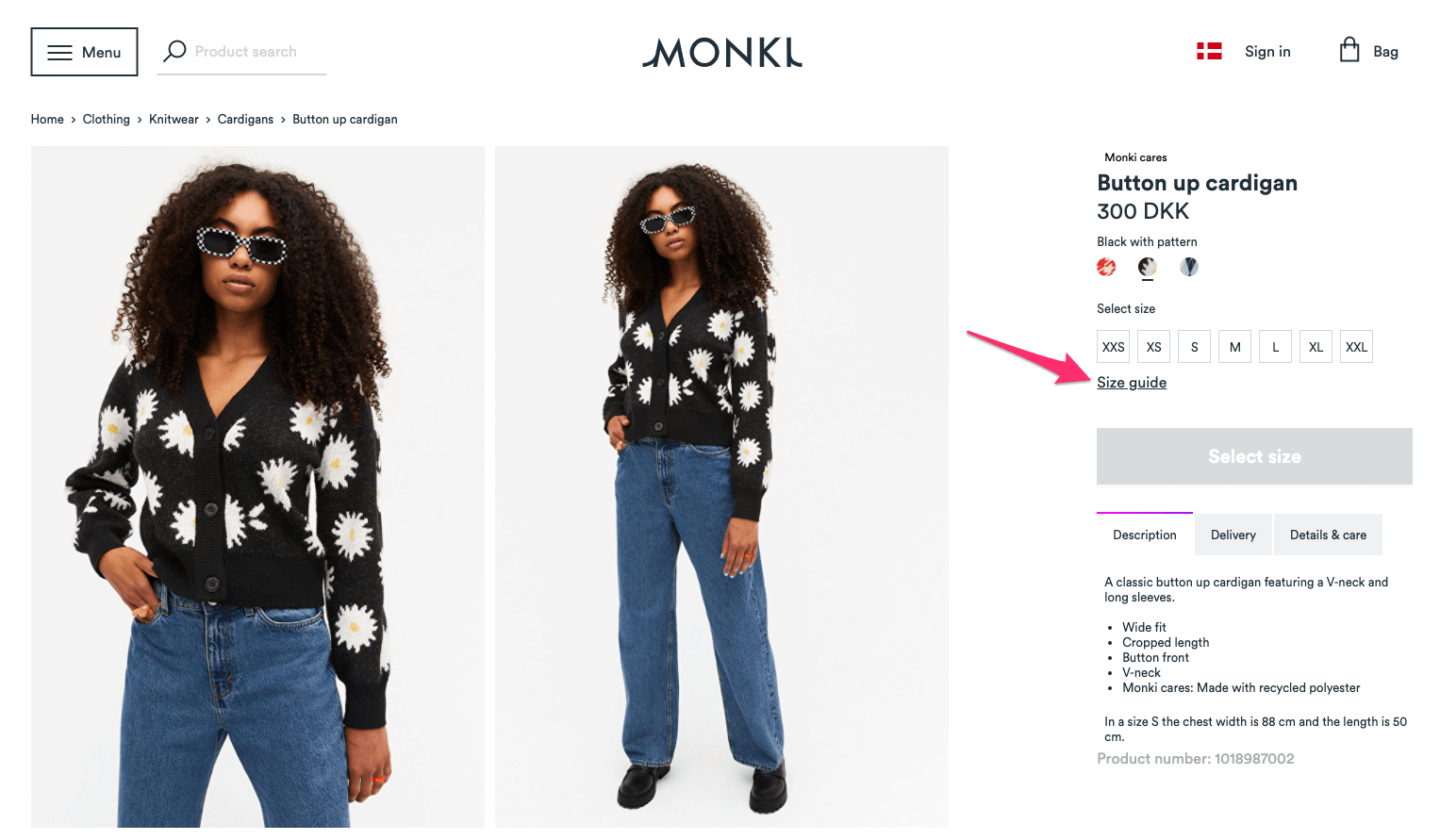
Task: Select size M for the cardigan
Action: [1234, 346]
